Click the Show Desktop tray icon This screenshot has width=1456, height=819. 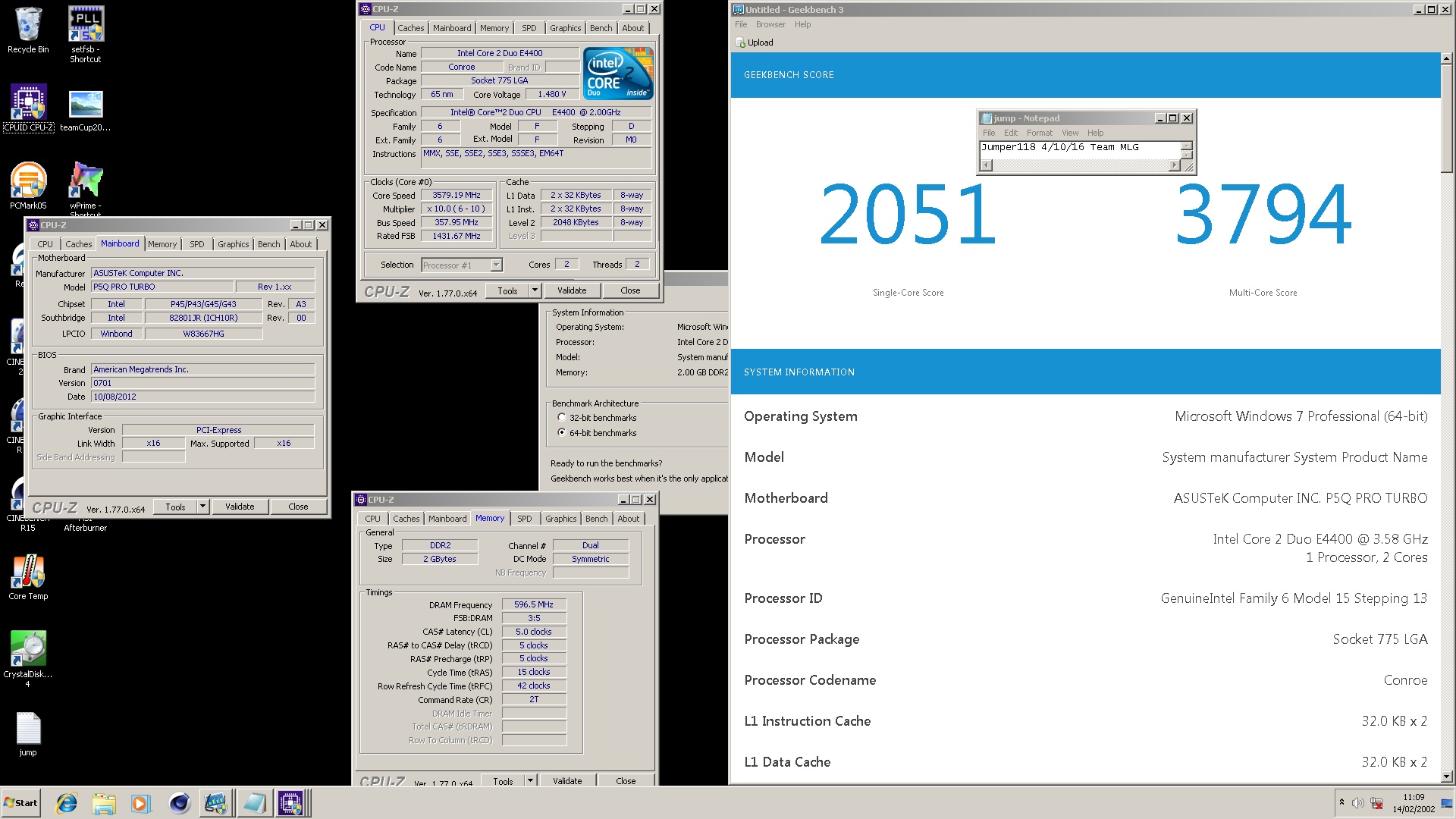(1447, 803)
